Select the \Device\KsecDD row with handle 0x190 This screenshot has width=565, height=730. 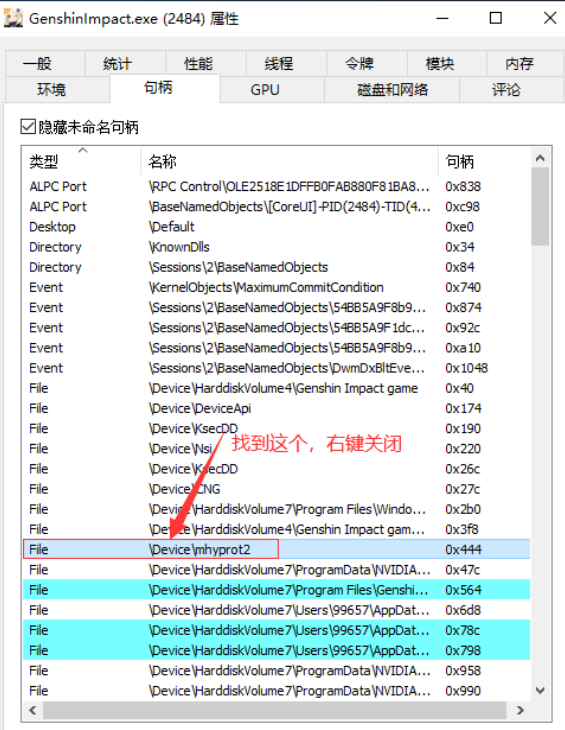[x=276, y=428]
